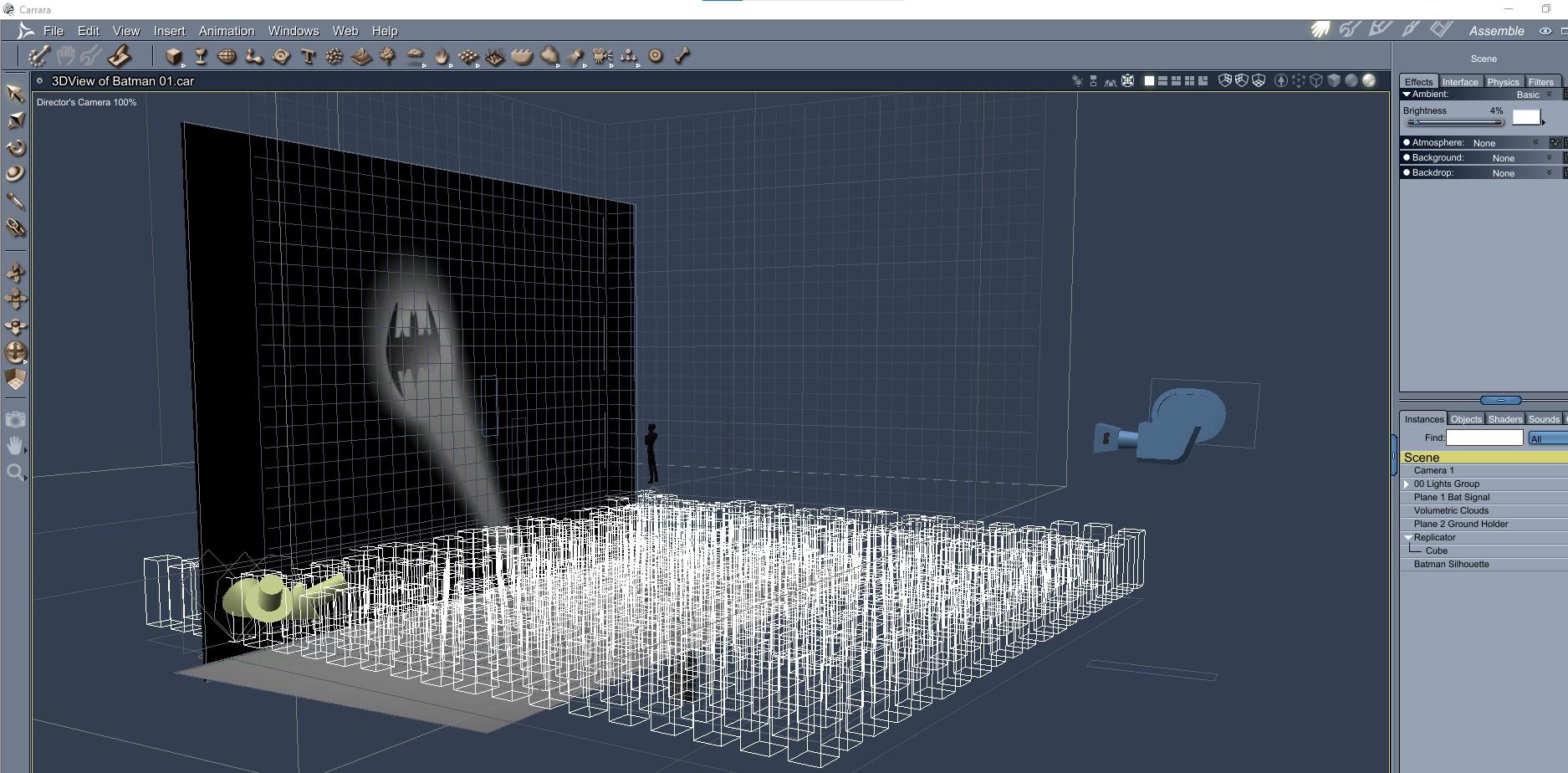Insert a terrain object
This screenshot has height=773, width=1568.
361,56
